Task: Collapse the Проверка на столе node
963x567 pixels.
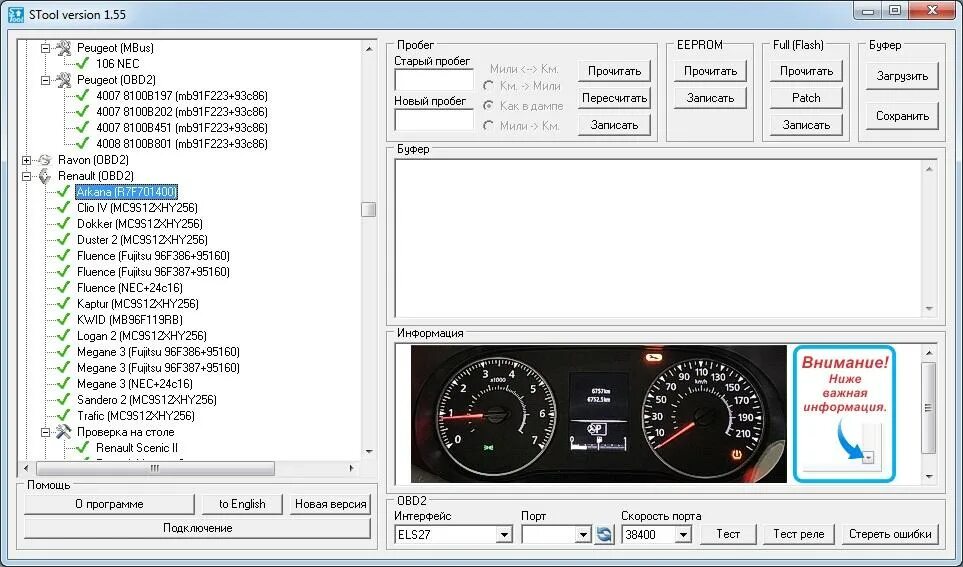Action: pyautogui.click(x=45, y=432)
